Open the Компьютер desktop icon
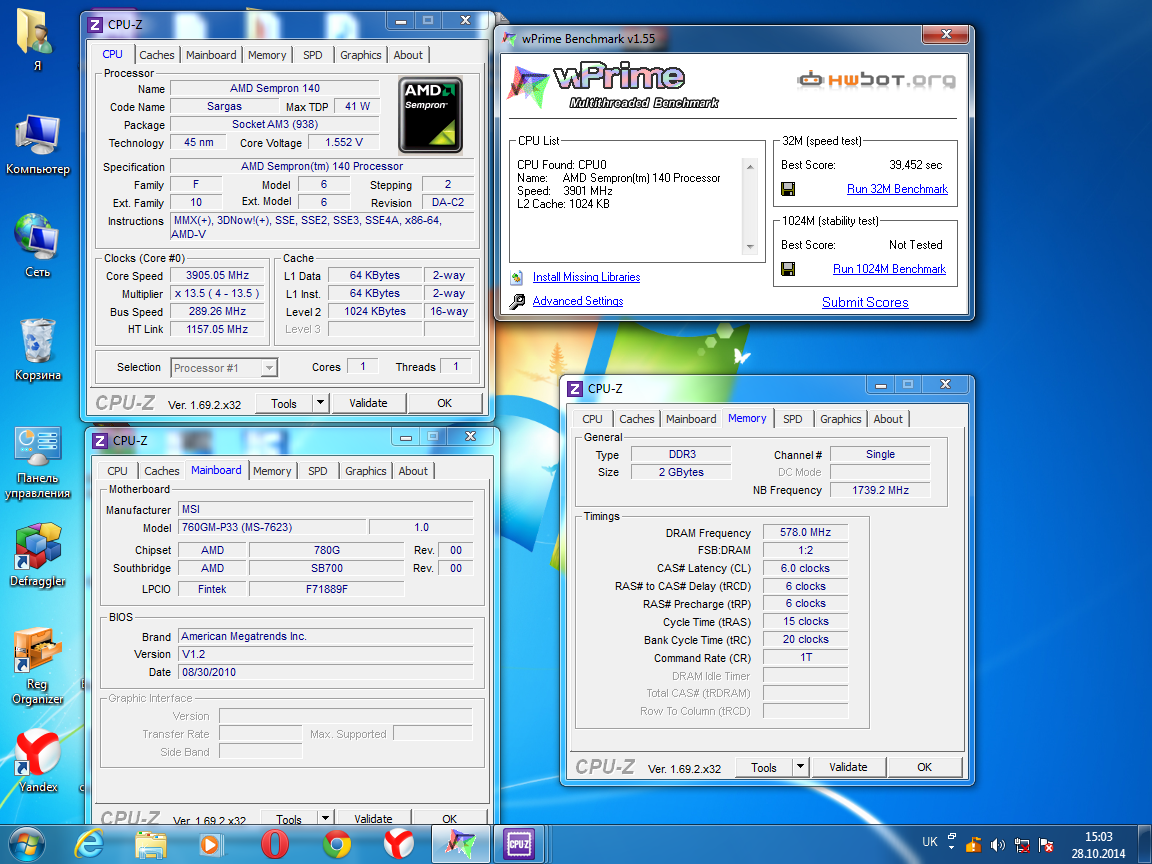1152x864 pixels. coord(37,145)
